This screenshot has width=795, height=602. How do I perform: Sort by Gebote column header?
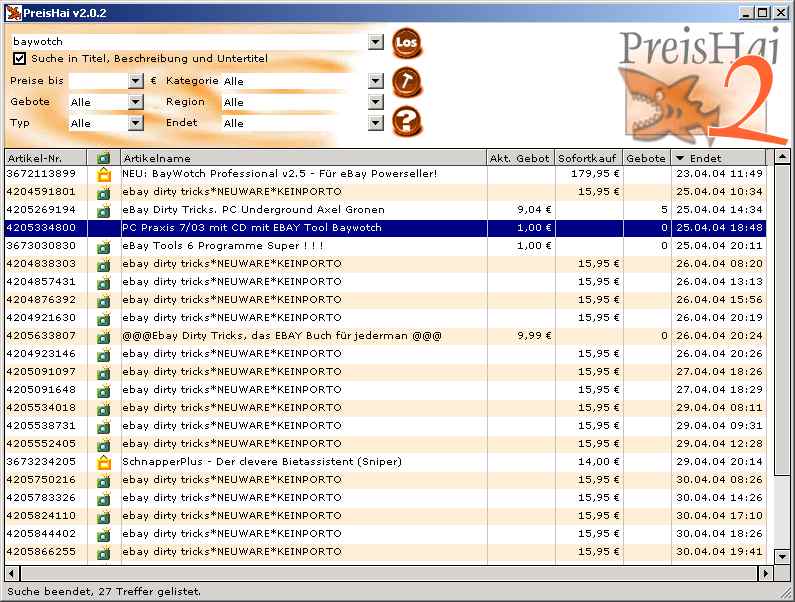pyautogui.click(x=647, y=158)
